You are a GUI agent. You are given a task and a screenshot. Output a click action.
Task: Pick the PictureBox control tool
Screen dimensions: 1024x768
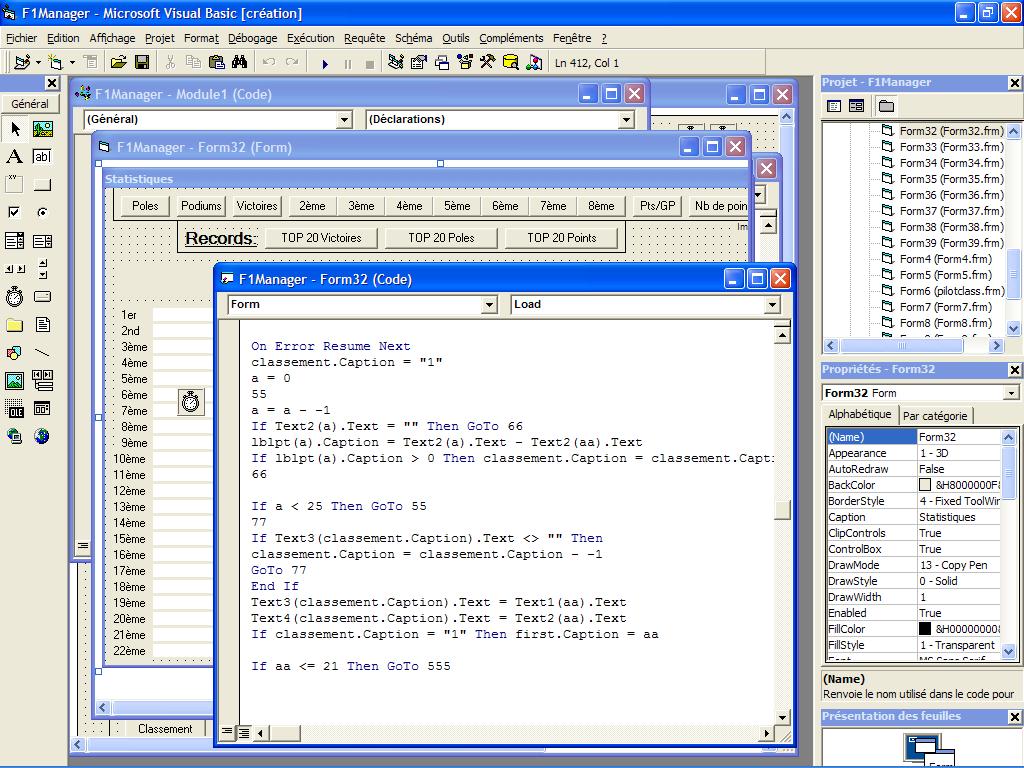tap(42, 129)
